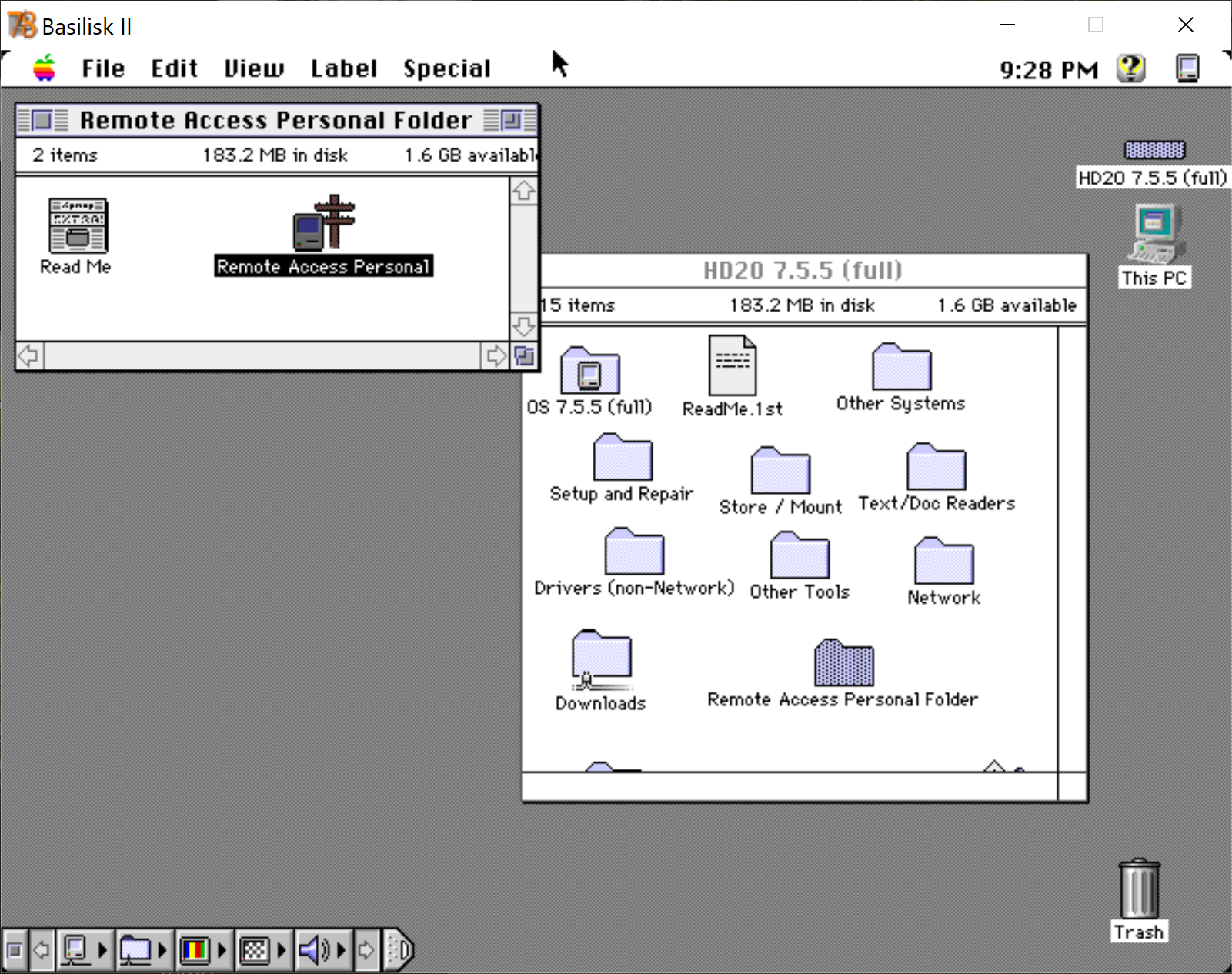Image resolution: width=1232 pixels, height=974 pixels.
Task: Open the AppleTalk Switch control strip module
Action: coord(84,951)
